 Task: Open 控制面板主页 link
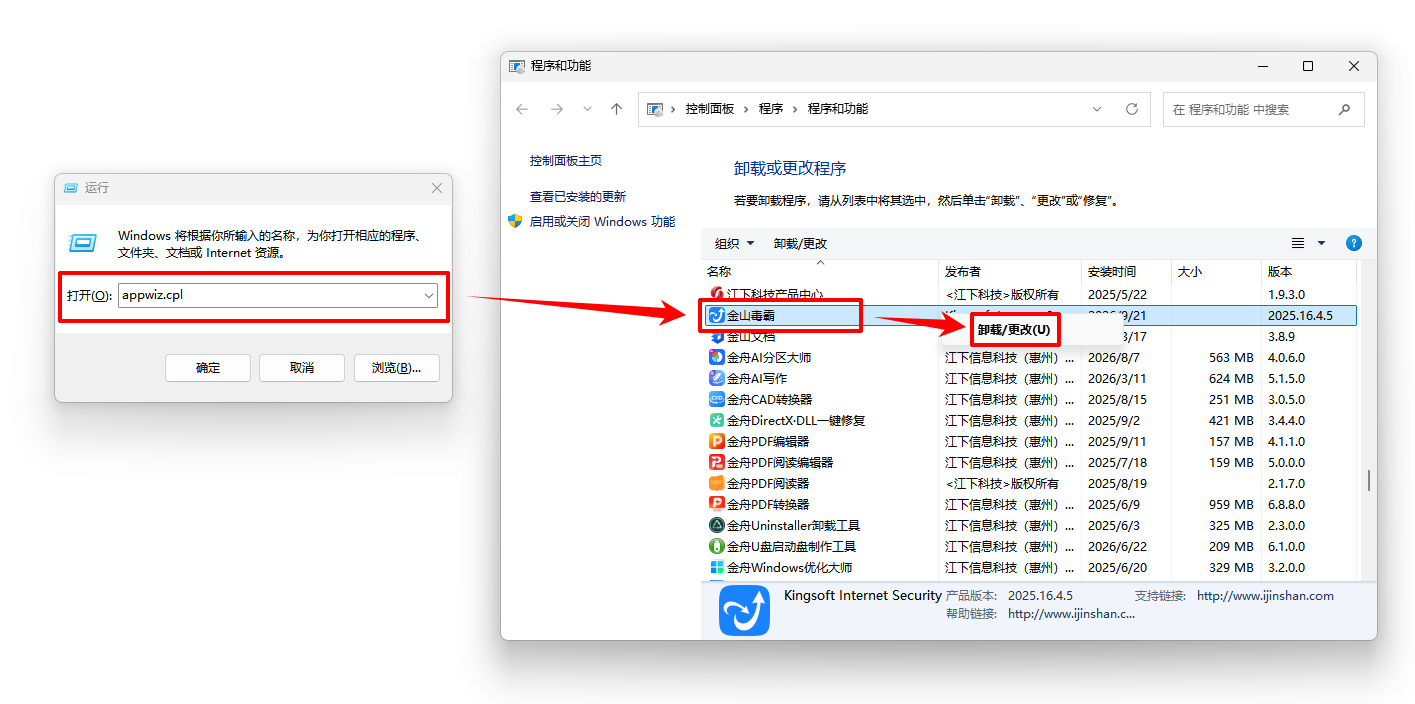[566, 160]
